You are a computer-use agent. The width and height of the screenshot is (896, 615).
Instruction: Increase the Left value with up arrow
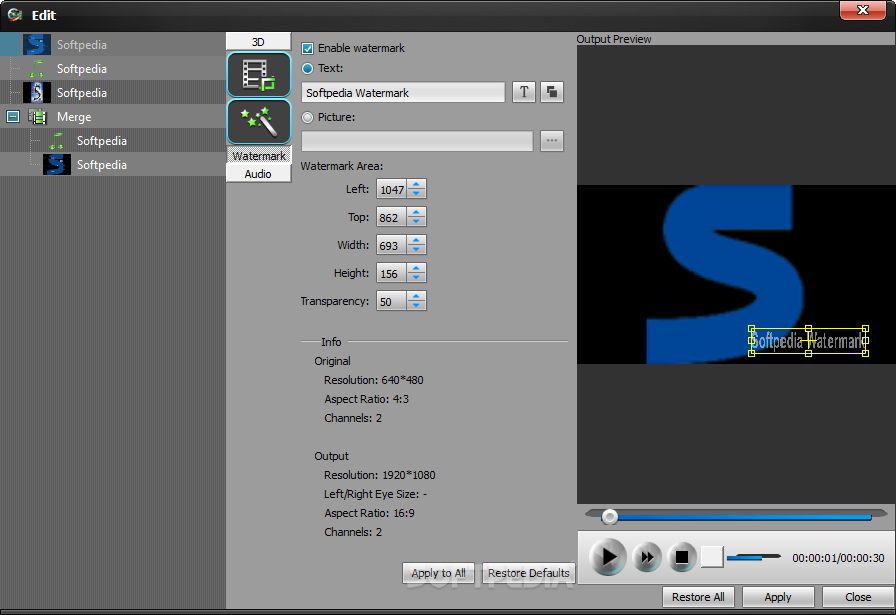[x=417, y=184]
